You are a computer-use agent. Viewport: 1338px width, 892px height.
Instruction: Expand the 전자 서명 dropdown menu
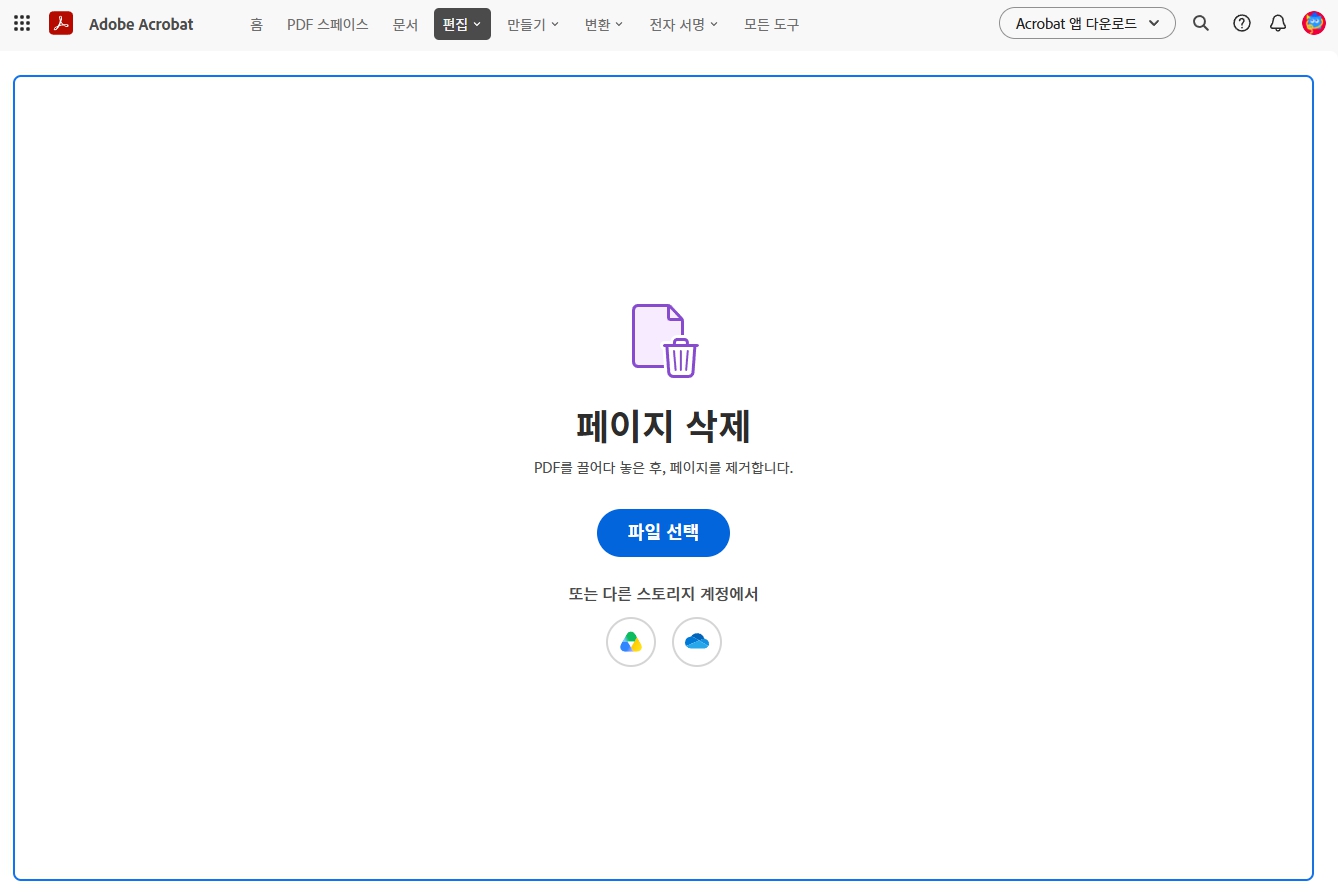pyautogui.click(x=684, y=24)
